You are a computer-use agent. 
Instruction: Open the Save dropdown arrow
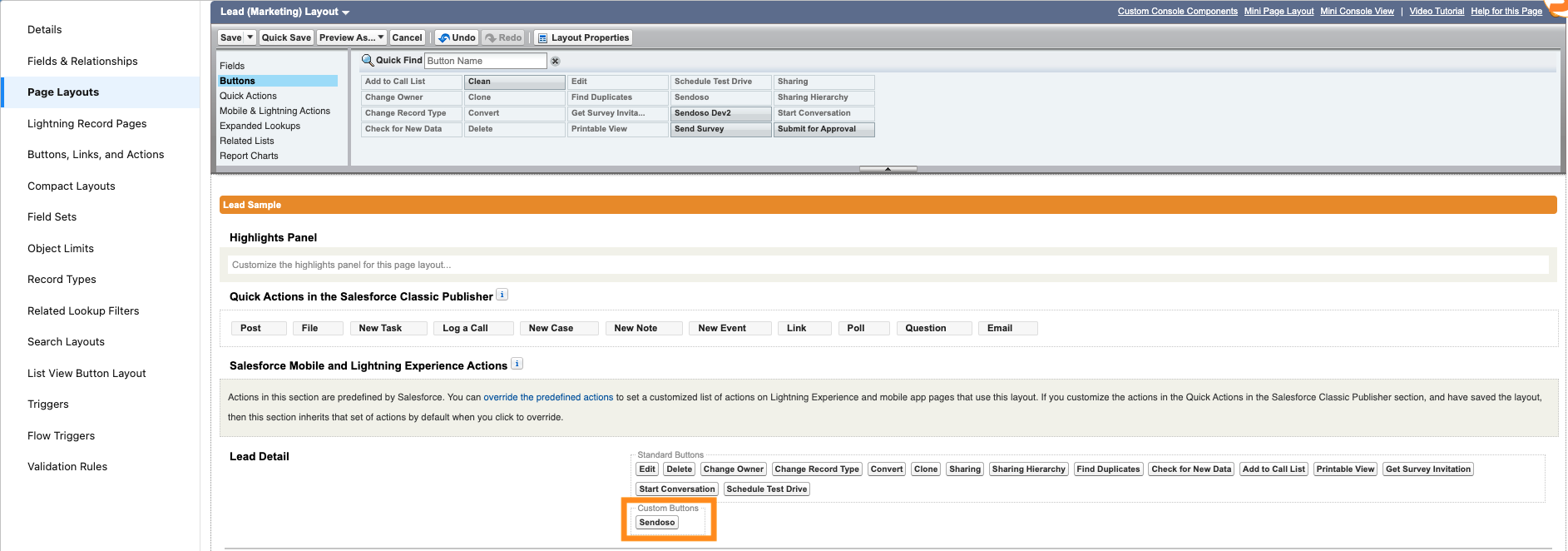[x=250, y=37]
